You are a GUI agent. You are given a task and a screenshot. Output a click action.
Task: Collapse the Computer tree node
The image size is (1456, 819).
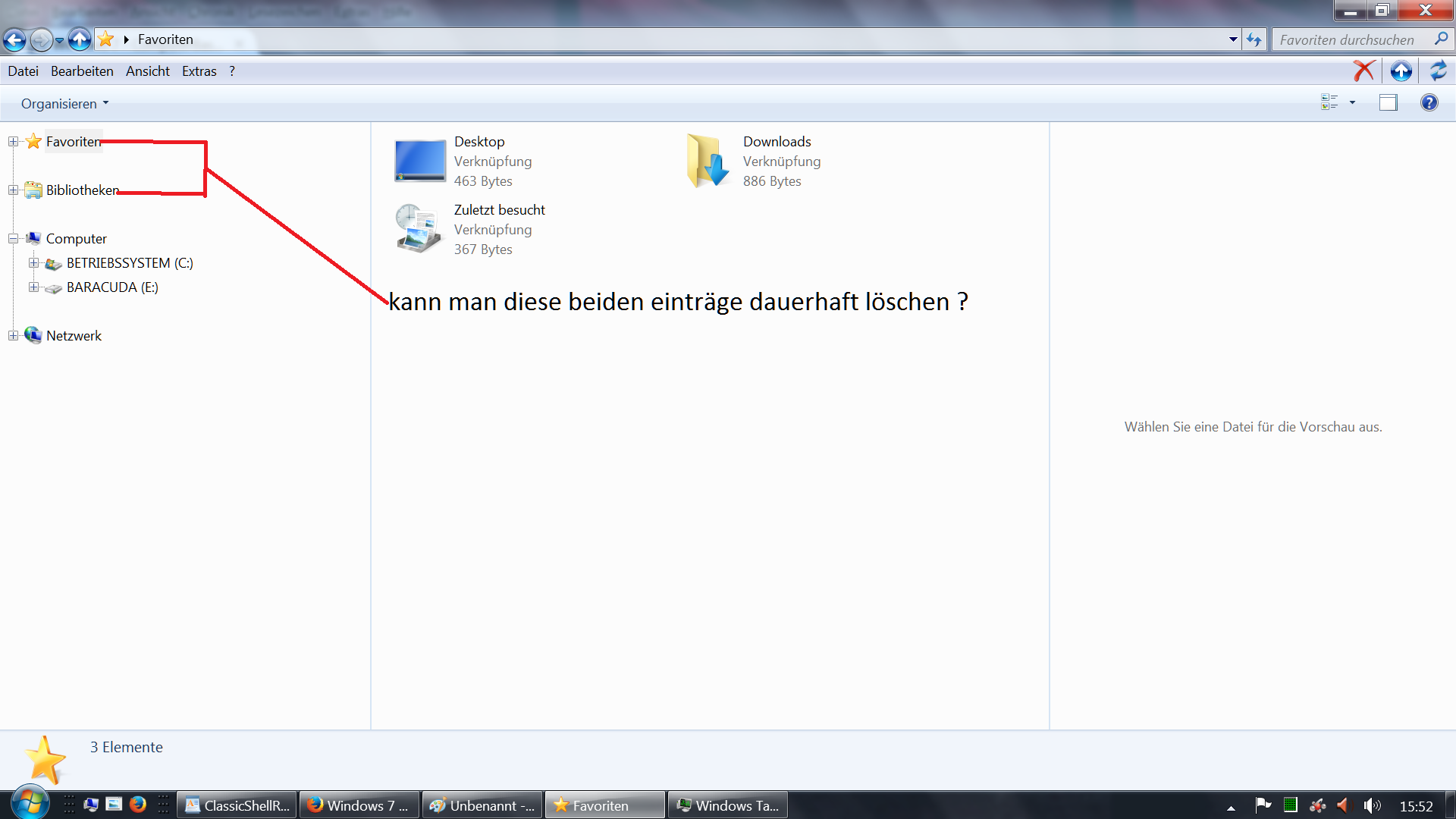[x=13, y=239]
